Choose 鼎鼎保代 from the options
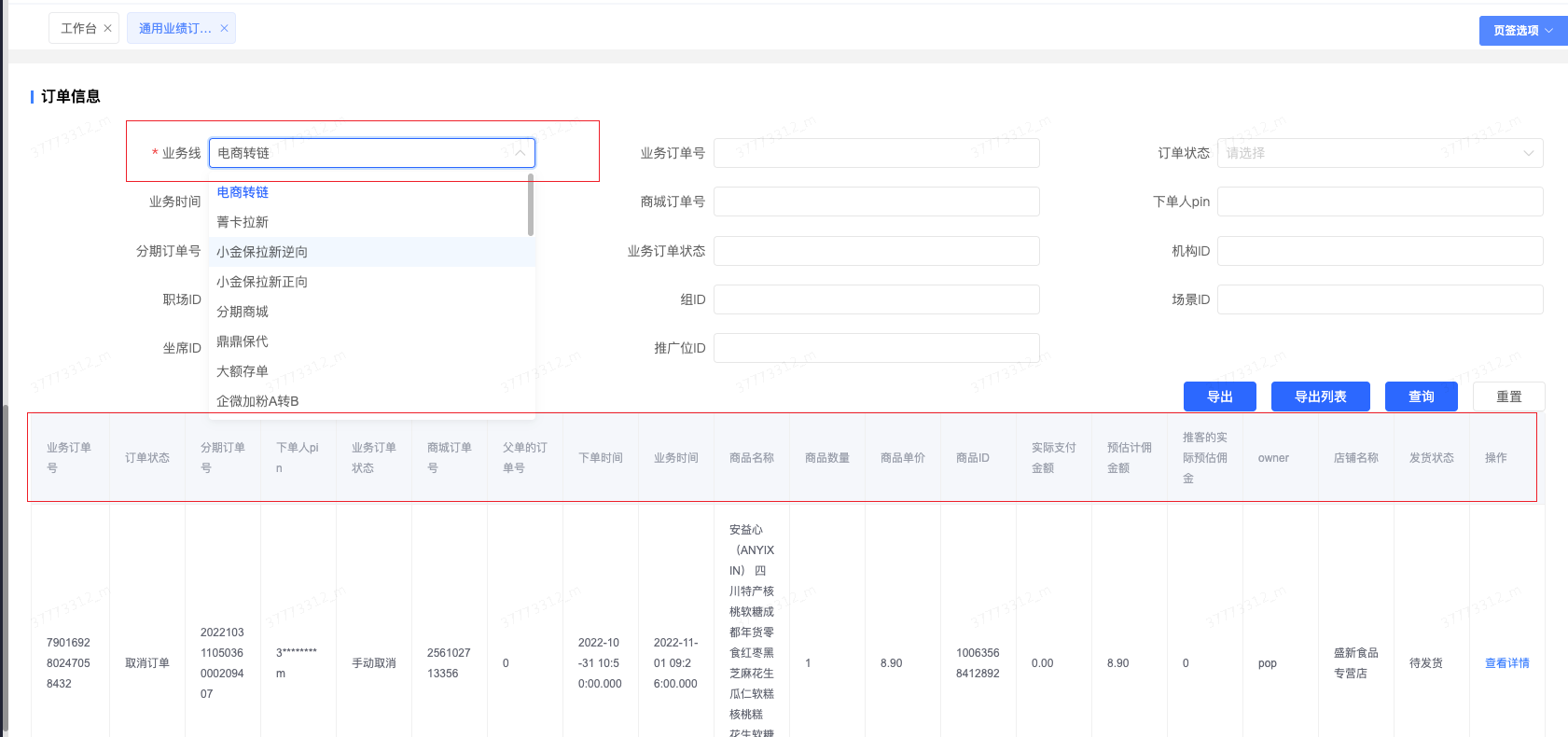The height and width of the screenshot is (737, 1568). pos(243,341)
